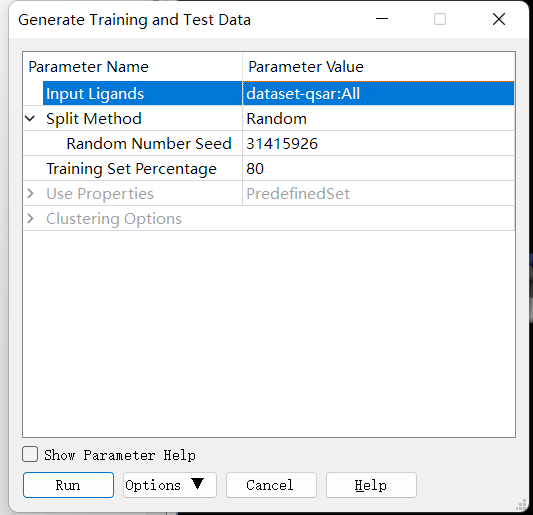The width and height of the screenshot is (533, 515).
Task: Open the Options dropdown arrow
Action: (x=197, y=484)
